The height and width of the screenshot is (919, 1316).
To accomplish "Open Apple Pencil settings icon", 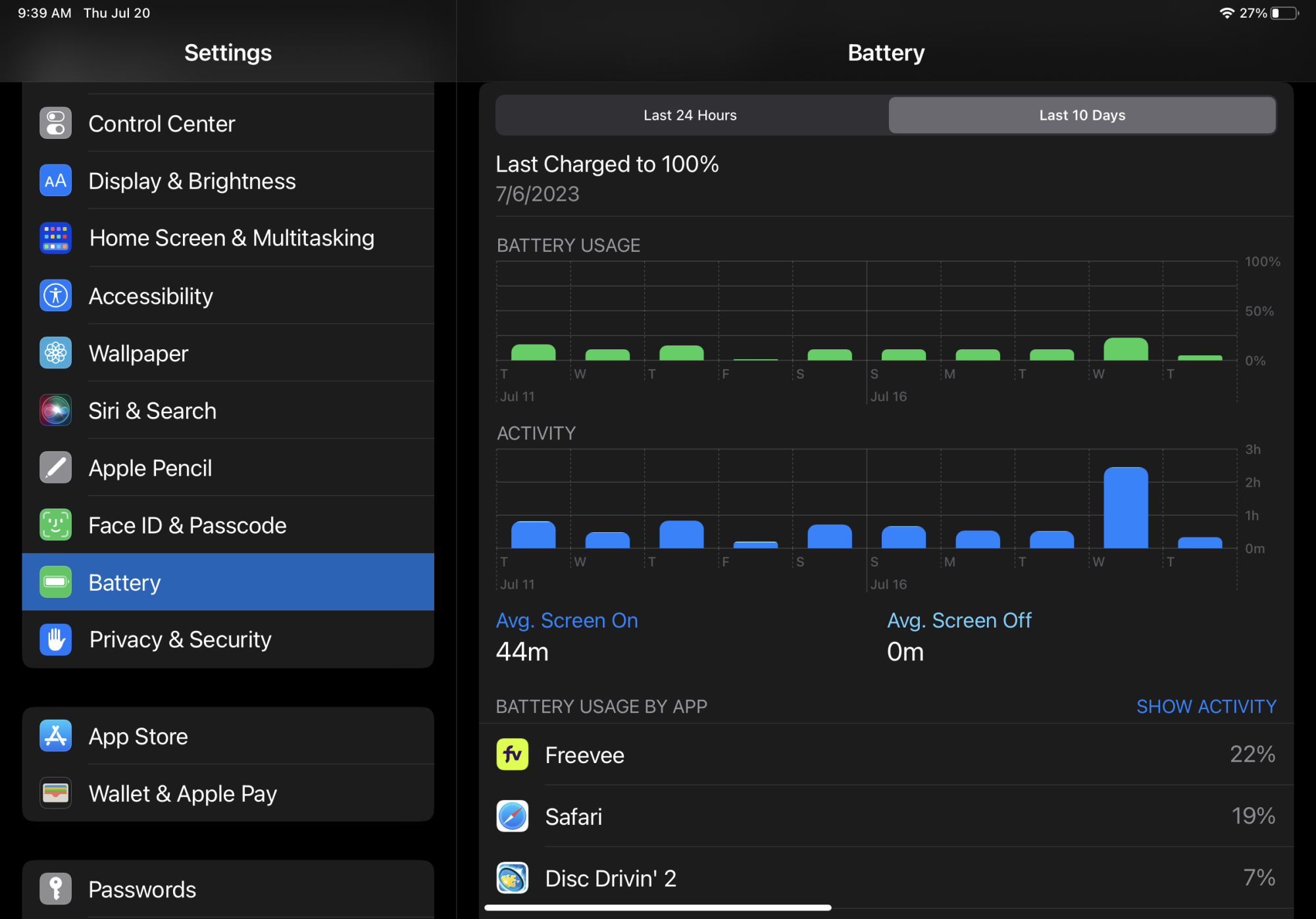I will [55, 468].
